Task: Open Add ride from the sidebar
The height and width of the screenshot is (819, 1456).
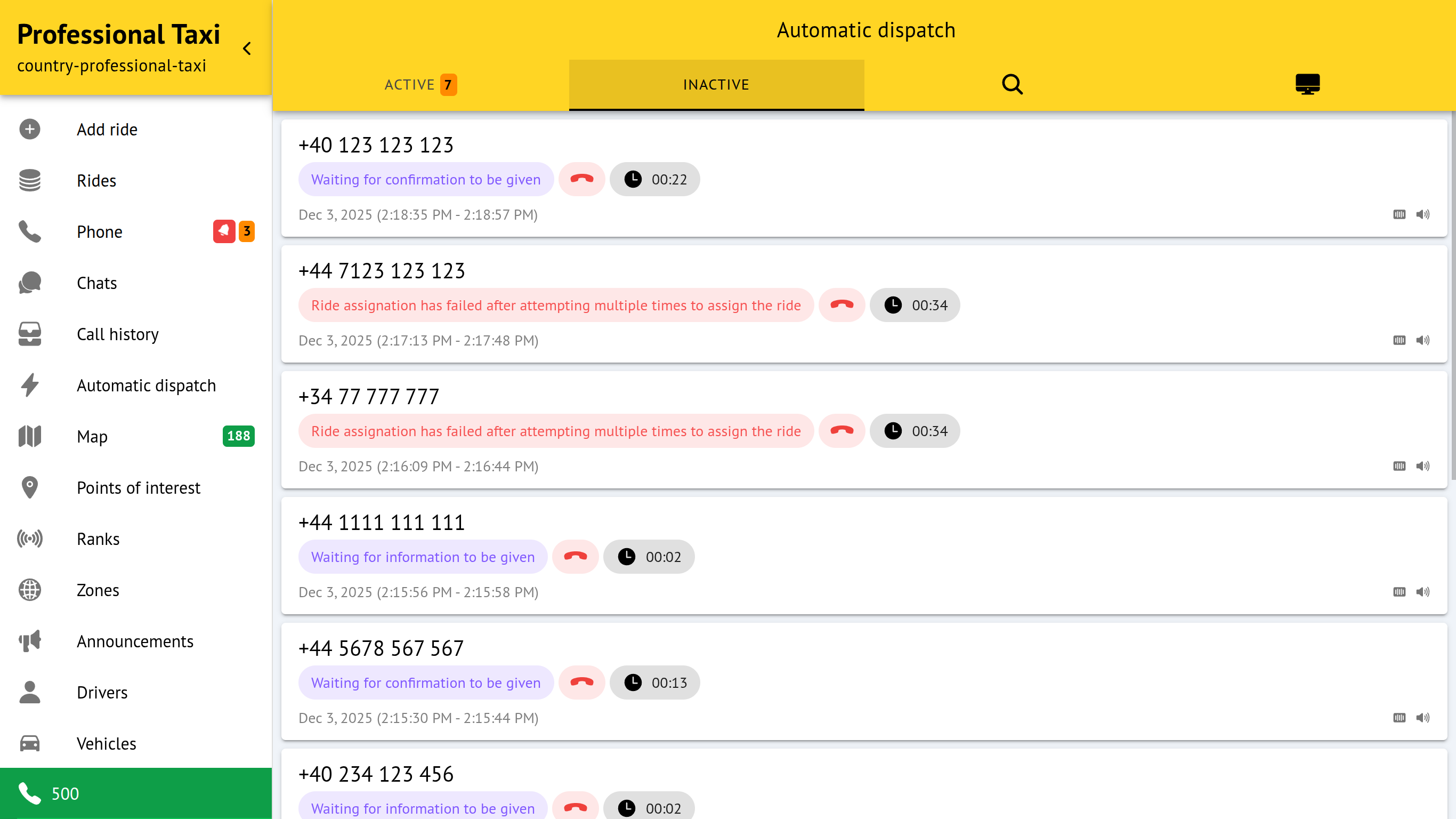Action: [x=107, y=130]
